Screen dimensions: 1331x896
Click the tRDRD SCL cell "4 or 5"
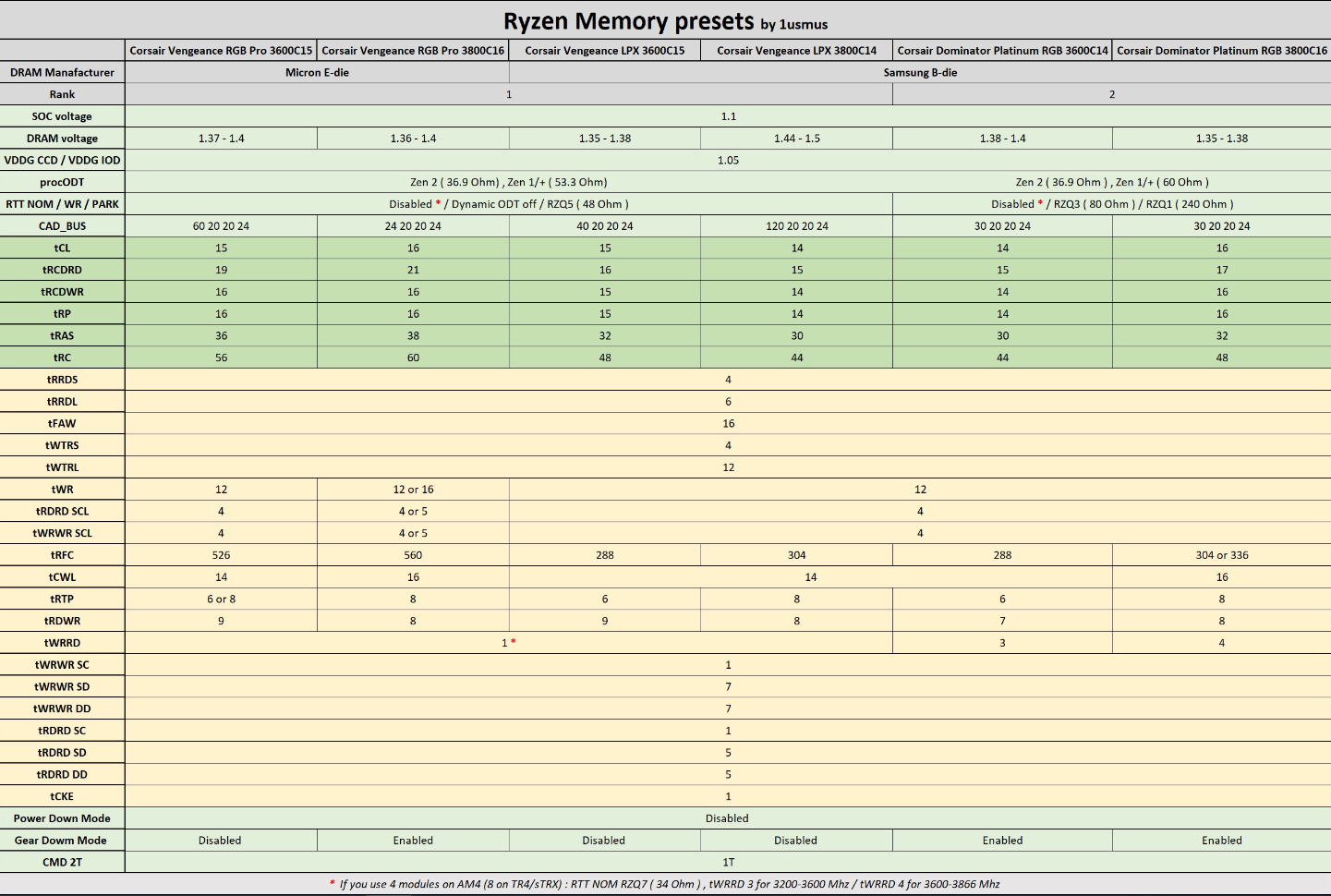pos(413,511)
